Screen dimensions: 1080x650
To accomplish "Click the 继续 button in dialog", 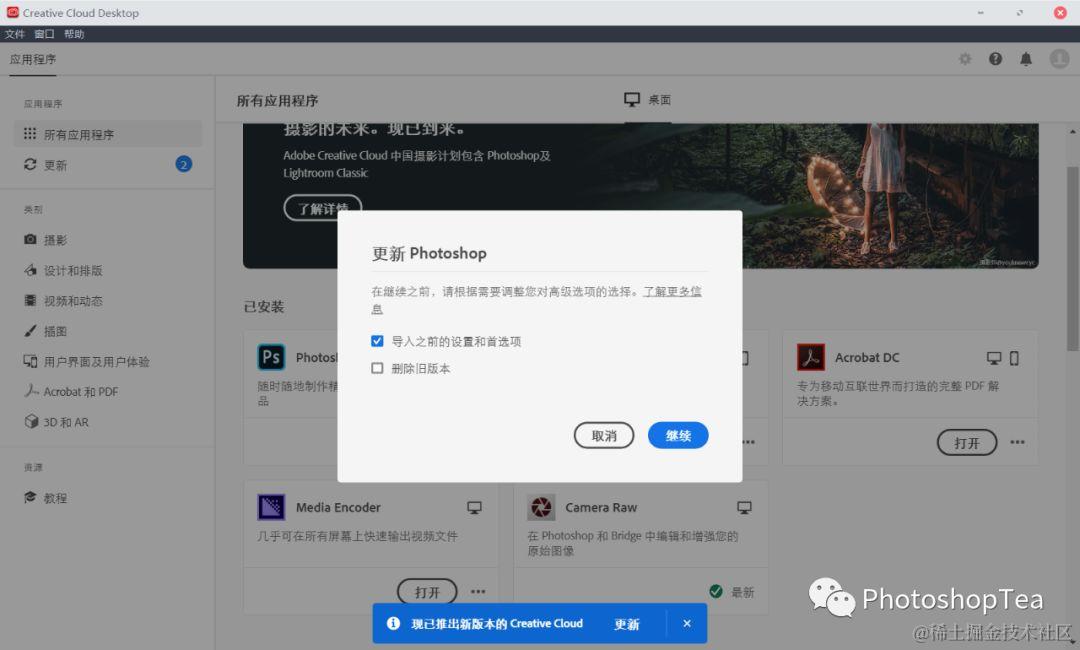I will [x=678, y=435].
